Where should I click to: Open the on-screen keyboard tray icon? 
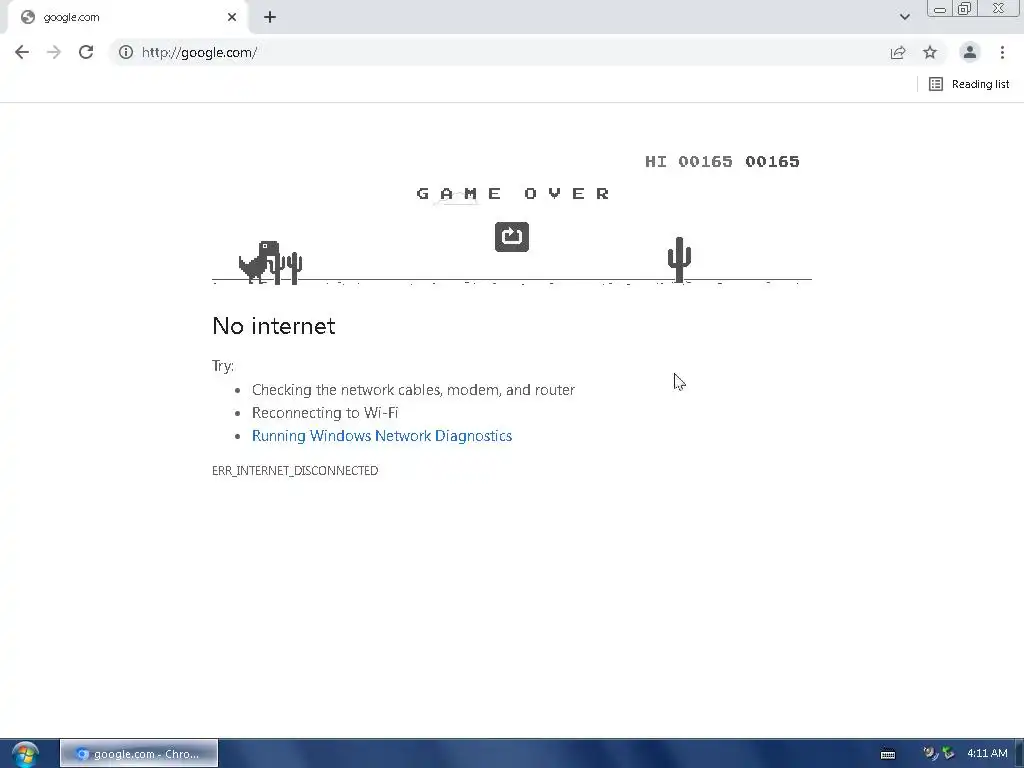(888, 754)
